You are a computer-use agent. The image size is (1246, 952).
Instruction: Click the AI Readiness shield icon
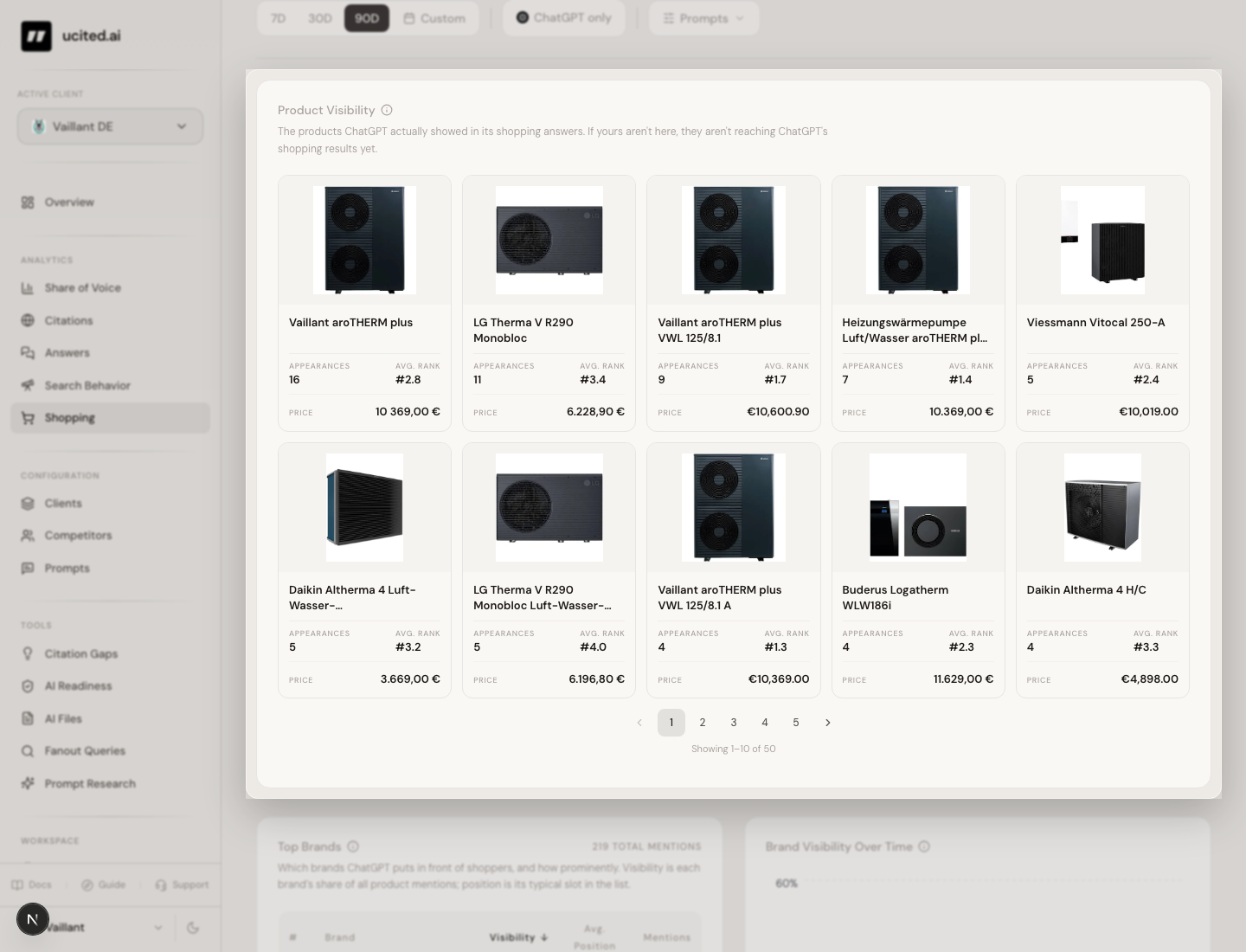pyautogui.click(x=28, y=686)
